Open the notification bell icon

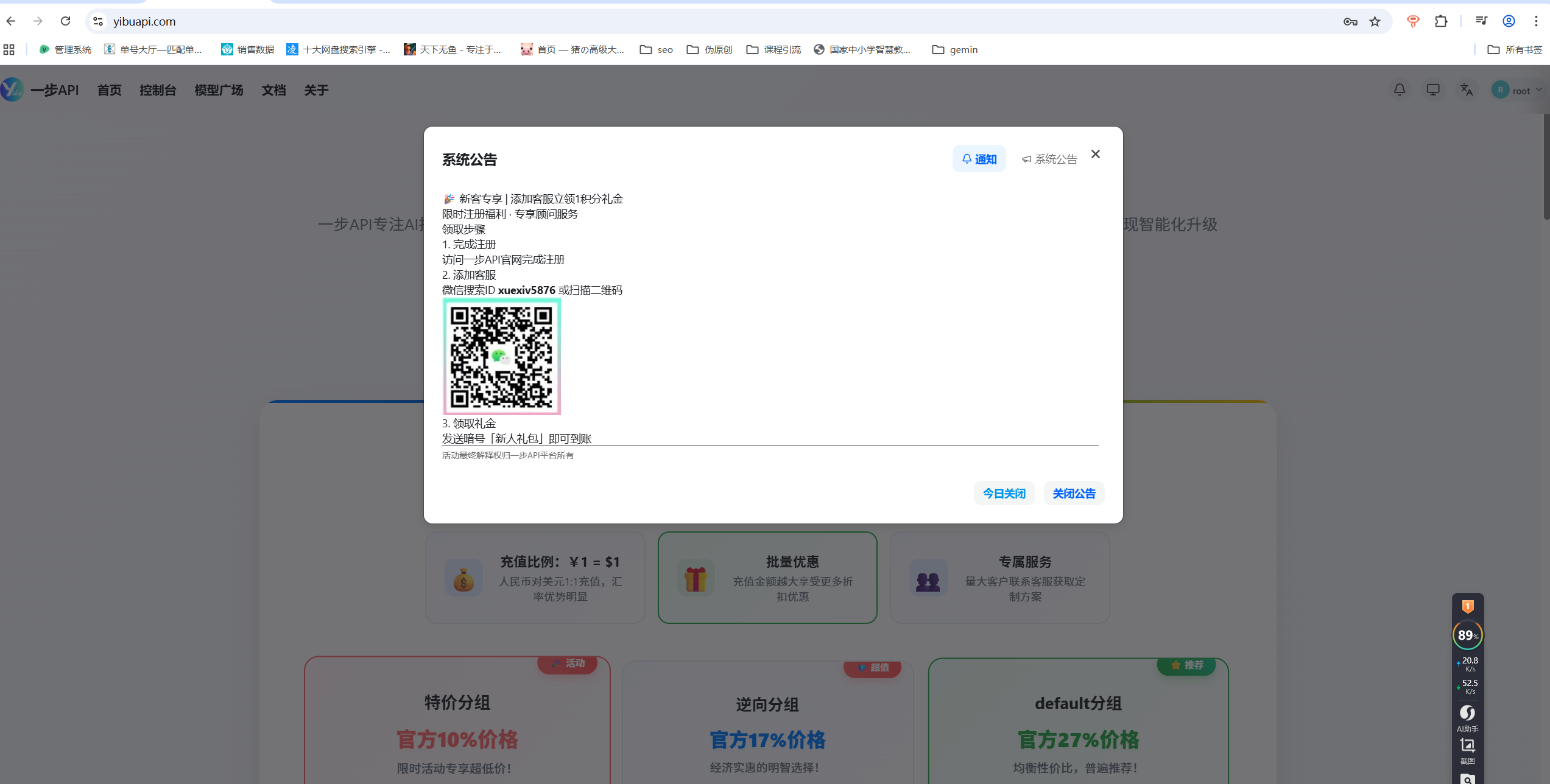[x=1399, y=89]
